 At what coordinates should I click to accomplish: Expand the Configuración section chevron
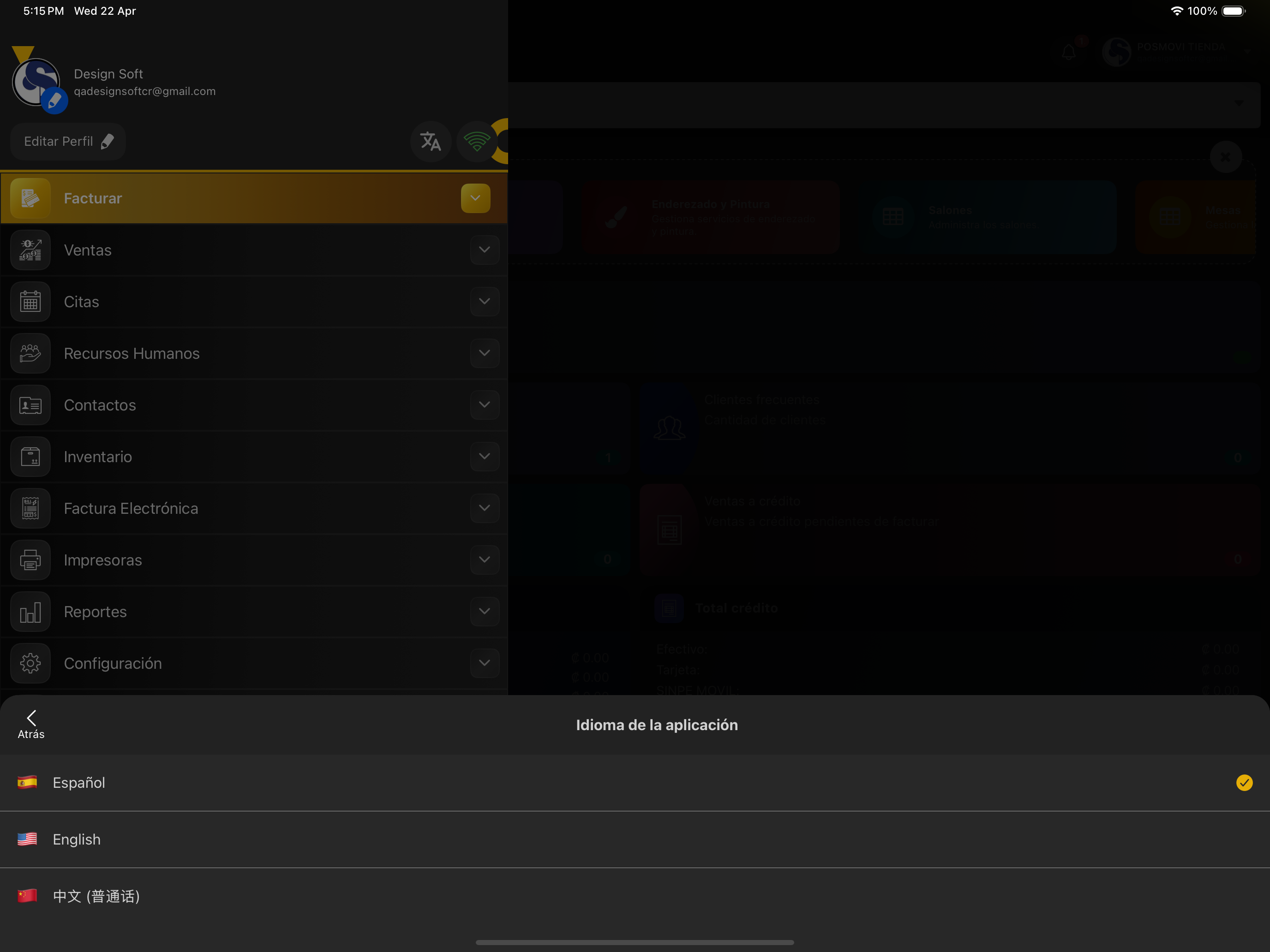point(485,663)
